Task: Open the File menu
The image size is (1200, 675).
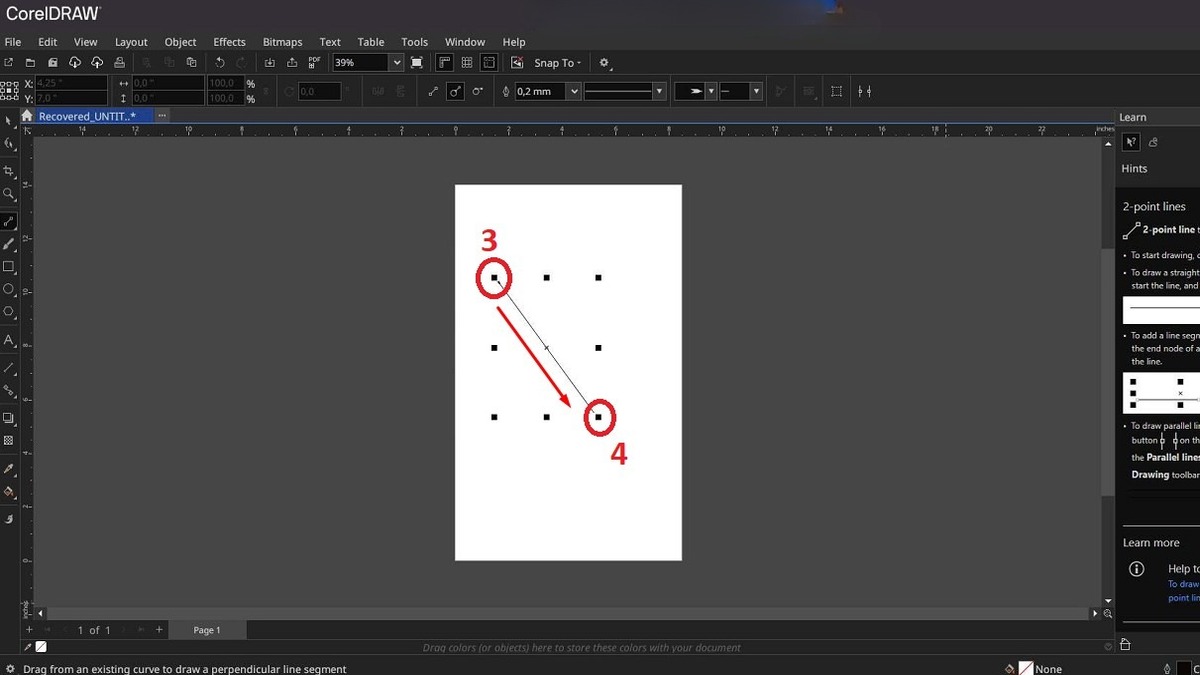Action: tap(13, 42)
